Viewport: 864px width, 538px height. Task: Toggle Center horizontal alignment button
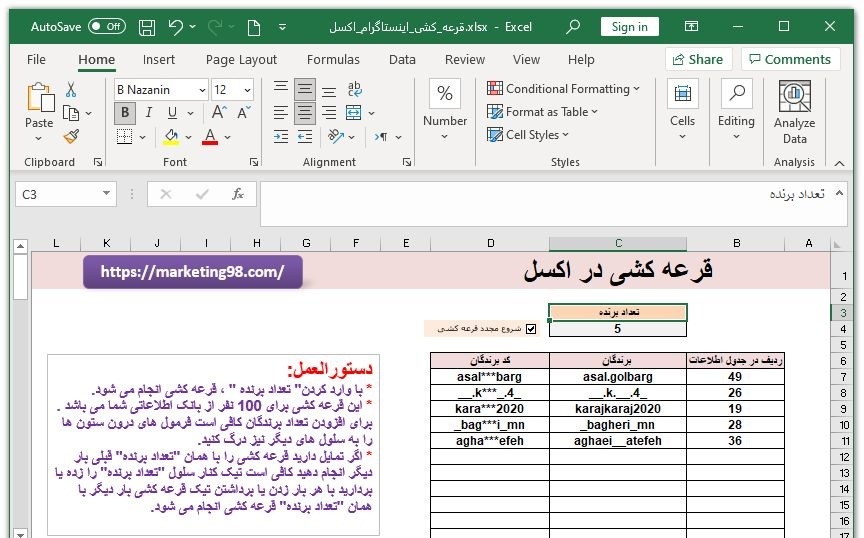[305, 113]
